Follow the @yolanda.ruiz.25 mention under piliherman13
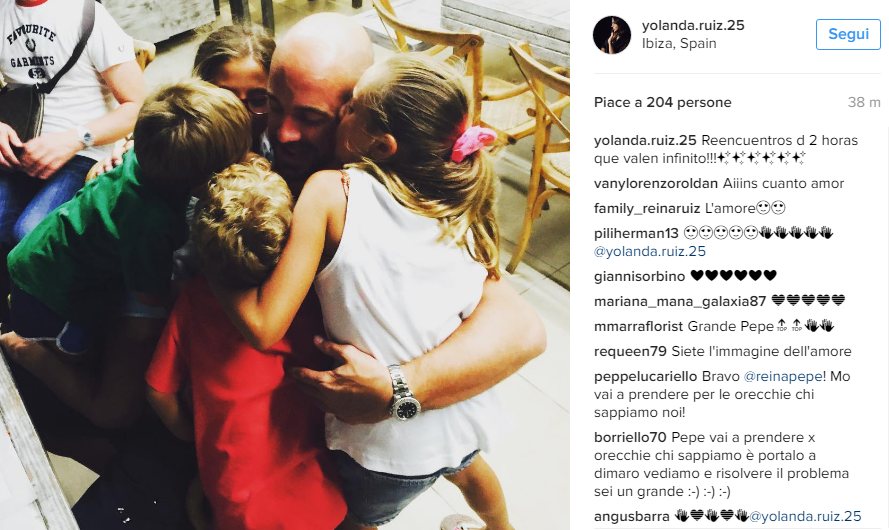This screenshot has height=530, width=889. click(x=650, y=252)
